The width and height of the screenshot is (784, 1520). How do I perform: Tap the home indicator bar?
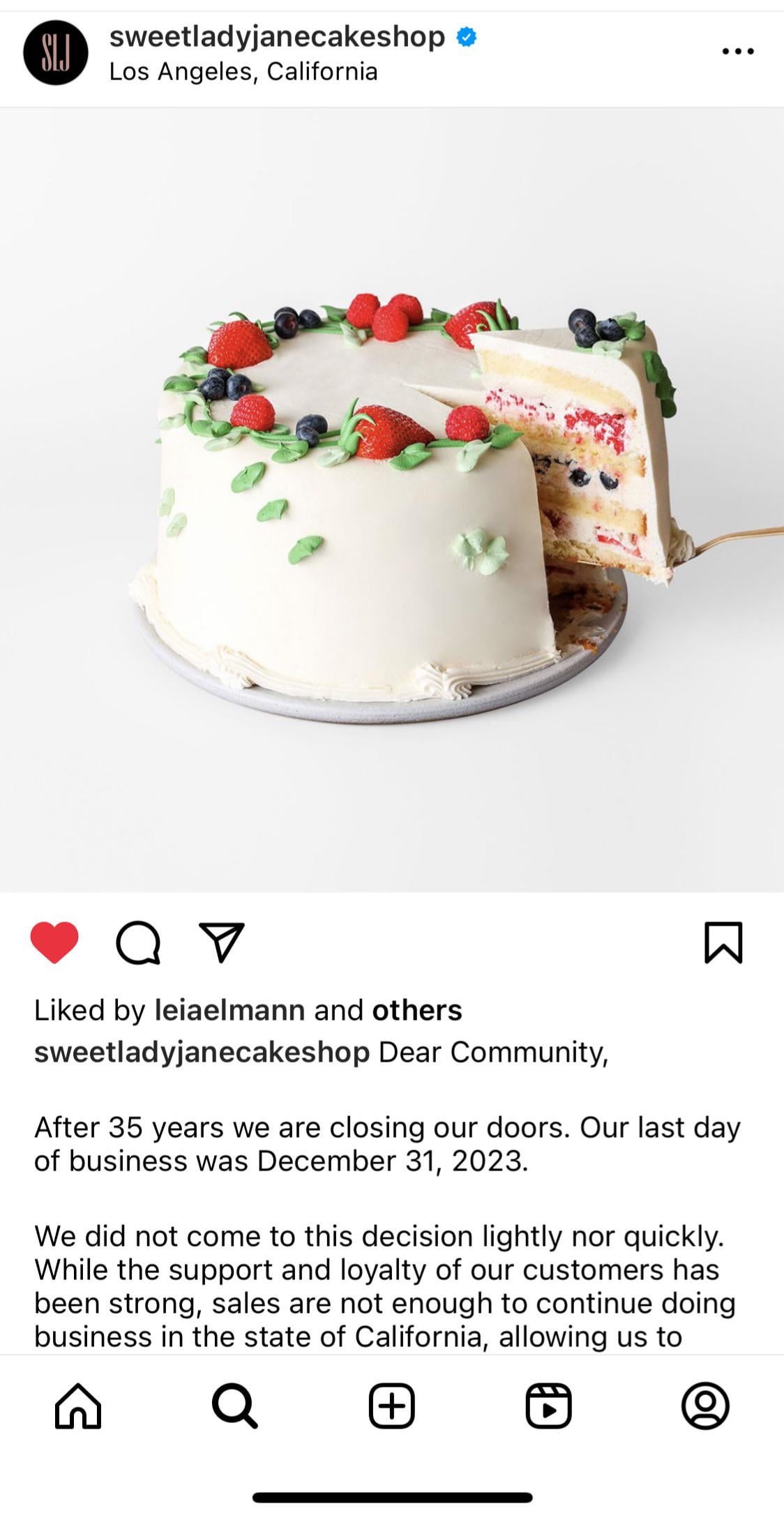(393, 1498)
